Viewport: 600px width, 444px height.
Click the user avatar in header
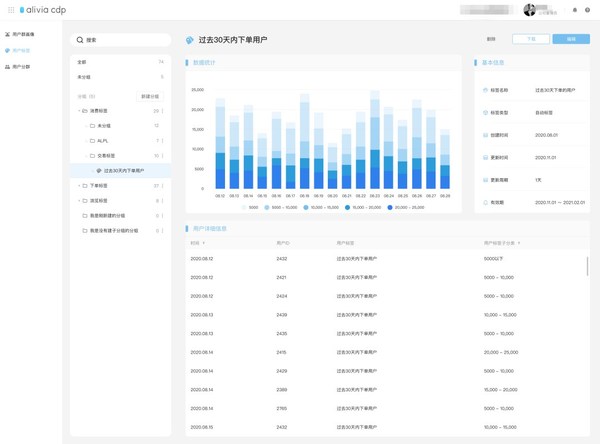pos(530,10)
